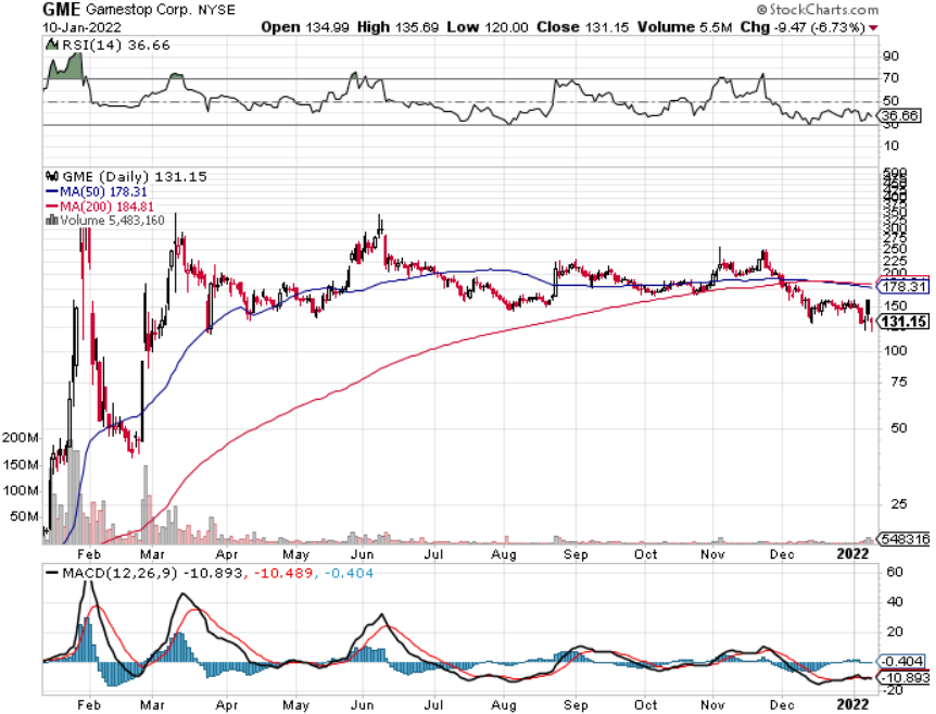Select the 131.15 current price tag
Screen dimensions: 936x714
click(901, 321)
